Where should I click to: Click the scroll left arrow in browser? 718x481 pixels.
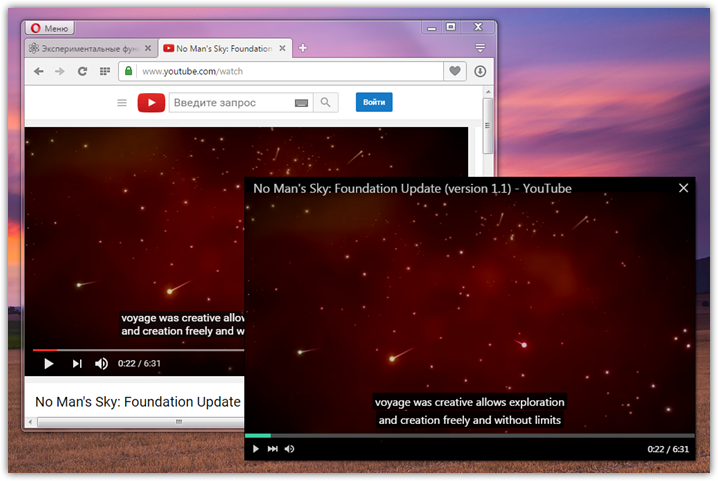(x=30, y=422)
